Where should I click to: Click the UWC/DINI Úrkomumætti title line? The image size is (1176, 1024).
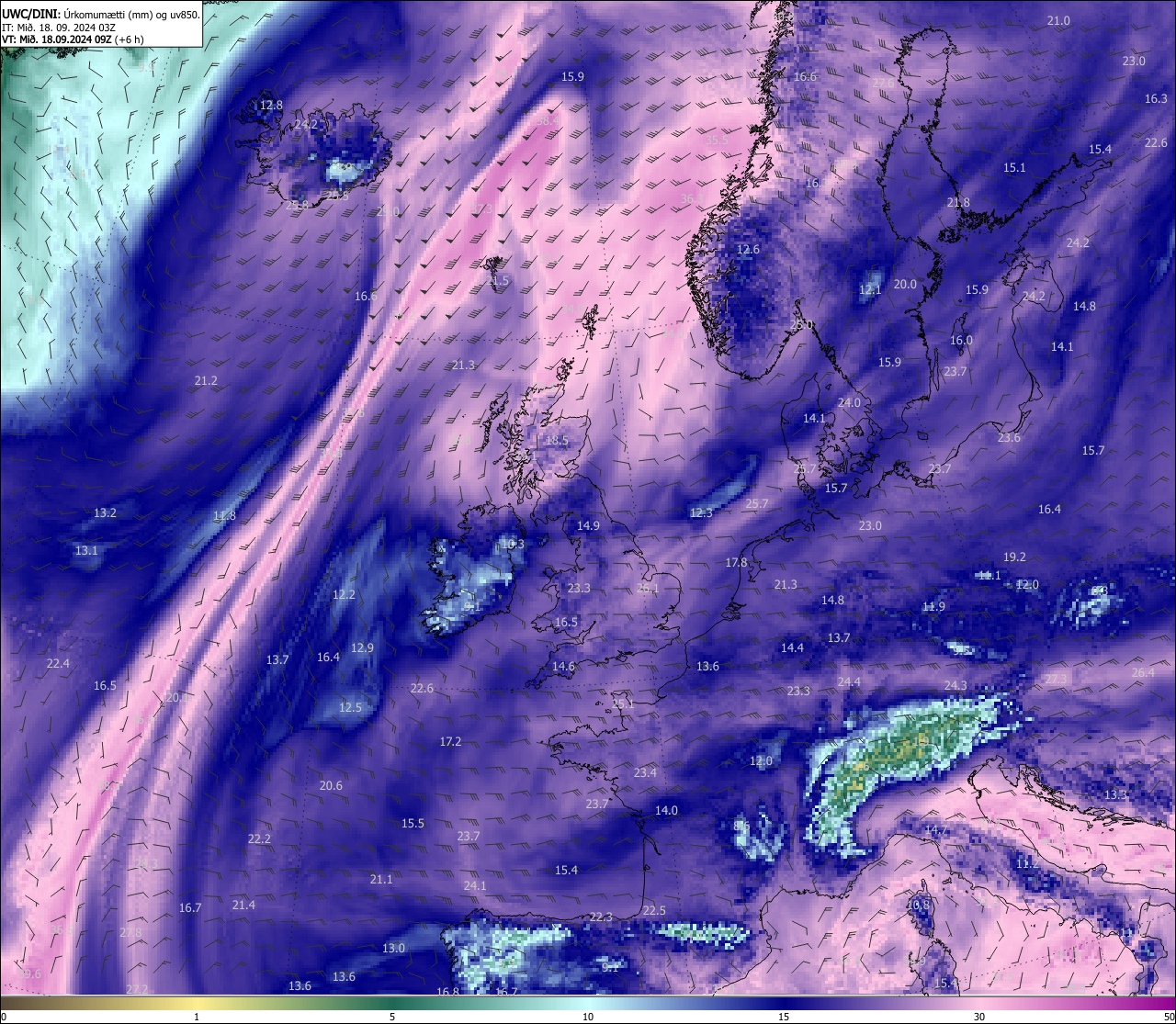pos(100,15)
